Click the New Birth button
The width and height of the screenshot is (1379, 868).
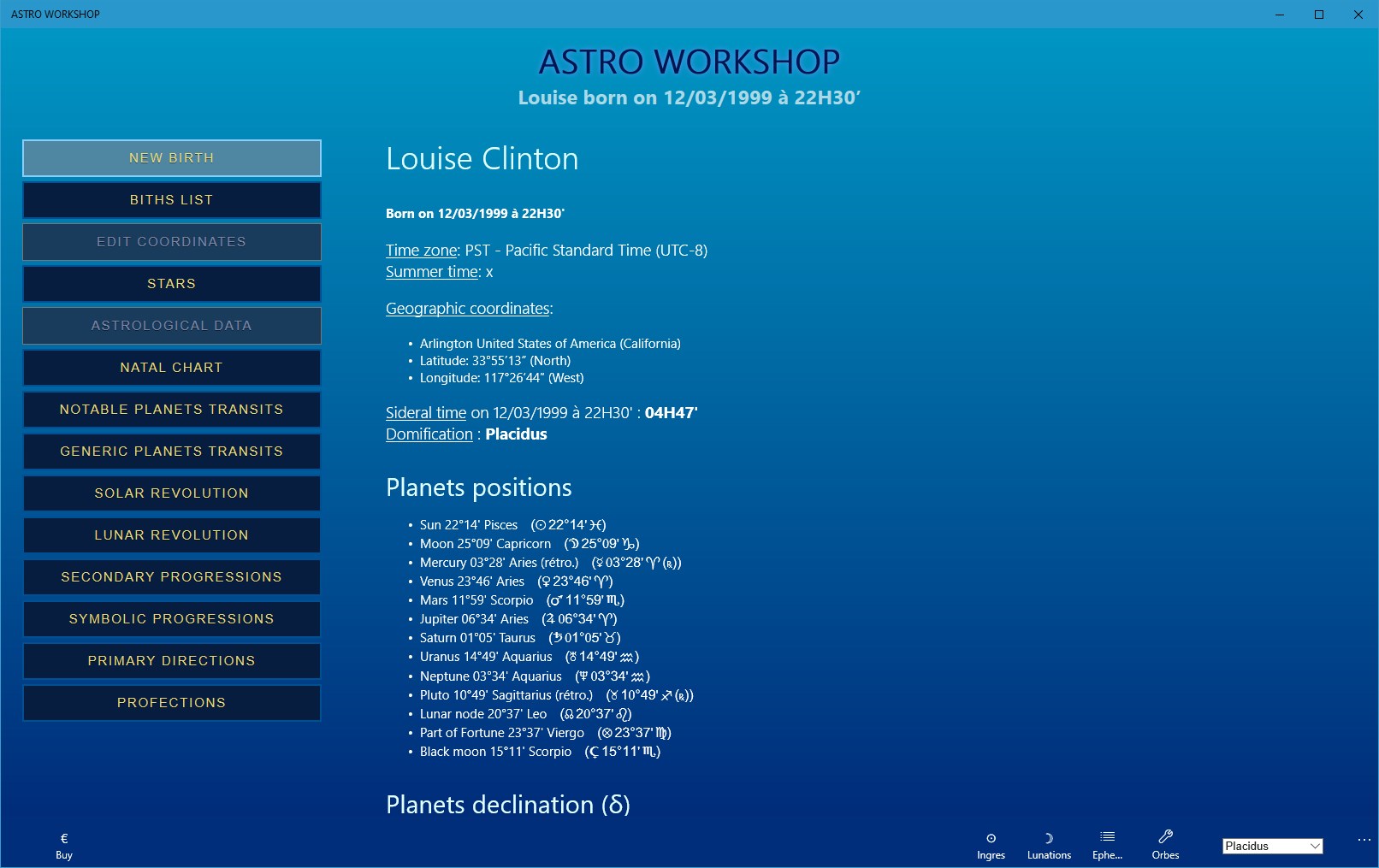click(x=172, y=158)
